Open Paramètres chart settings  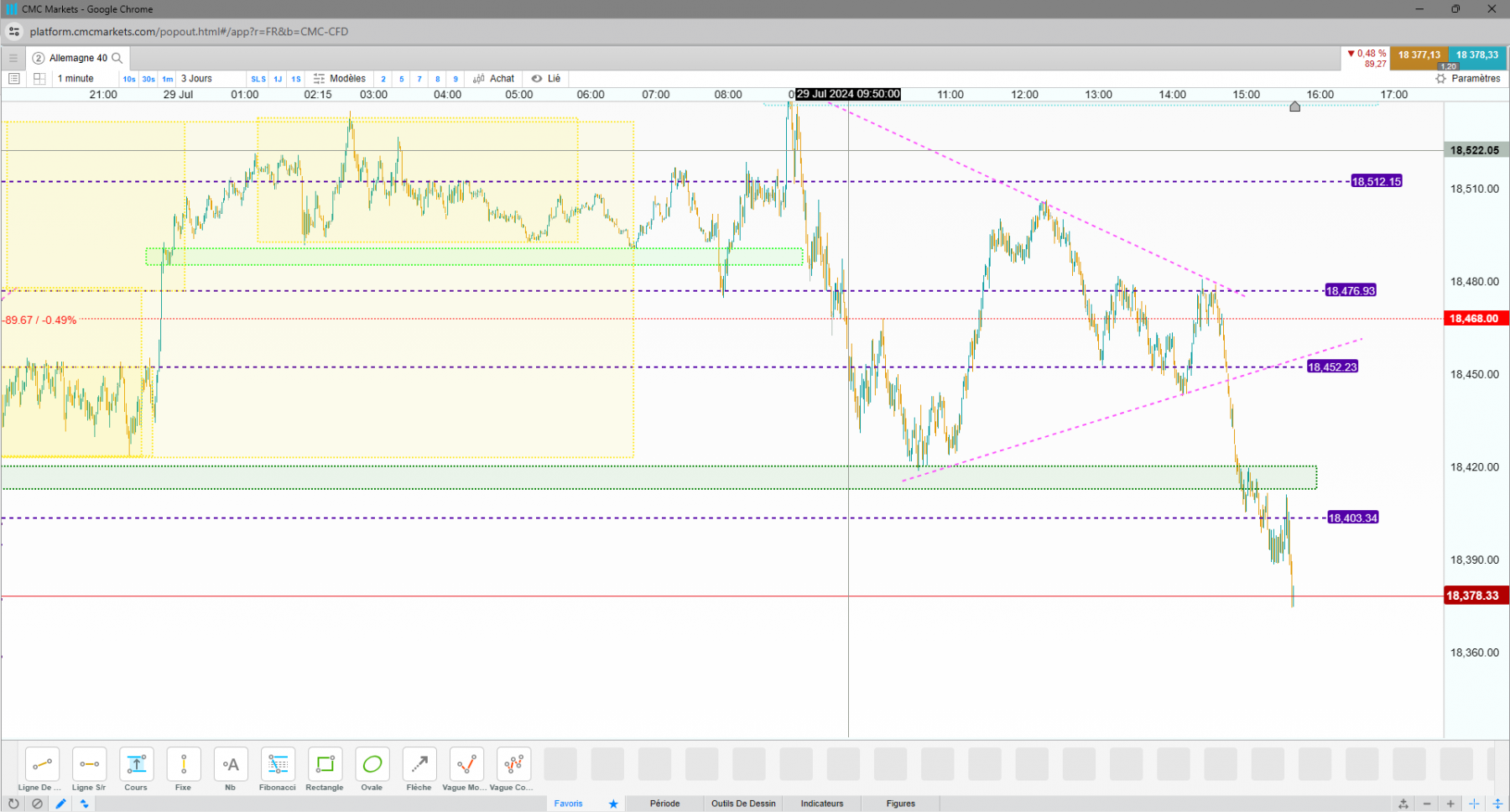coord(1468,79)
